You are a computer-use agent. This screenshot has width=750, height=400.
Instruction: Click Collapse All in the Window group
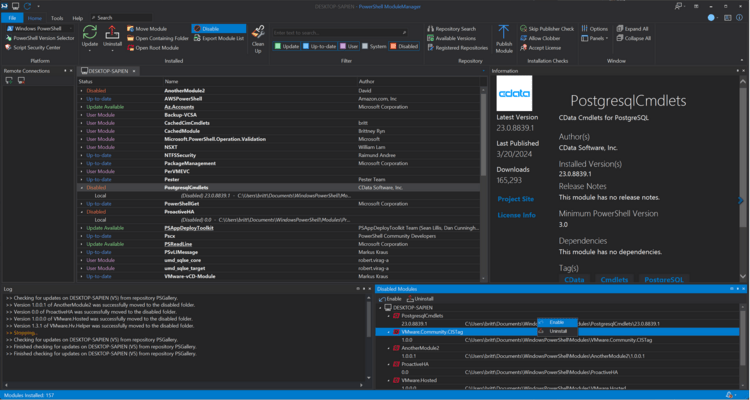633,38
